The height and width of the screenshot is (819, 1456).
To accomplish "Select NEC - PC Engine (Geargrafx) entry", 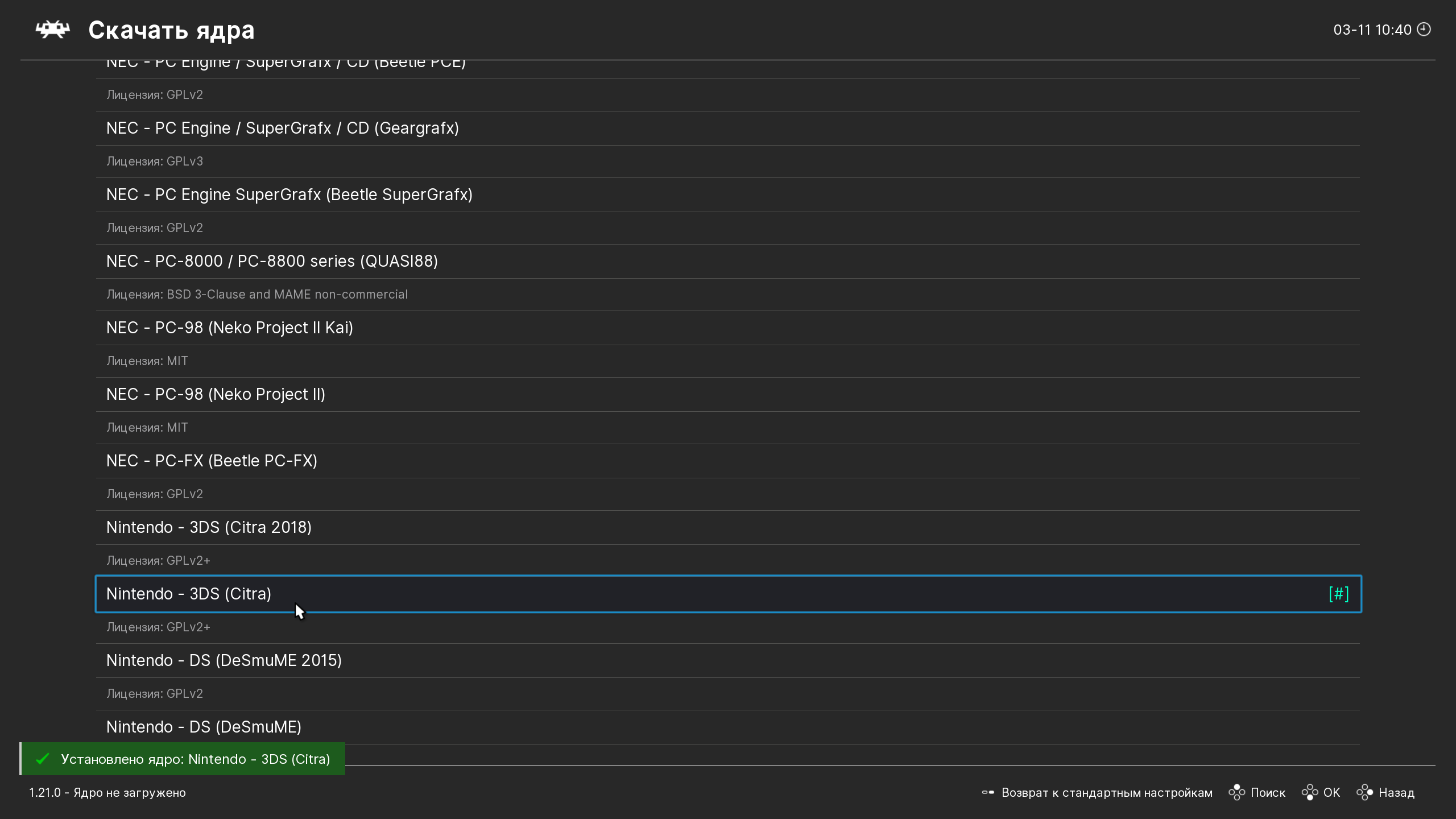I will coord(282,128).
